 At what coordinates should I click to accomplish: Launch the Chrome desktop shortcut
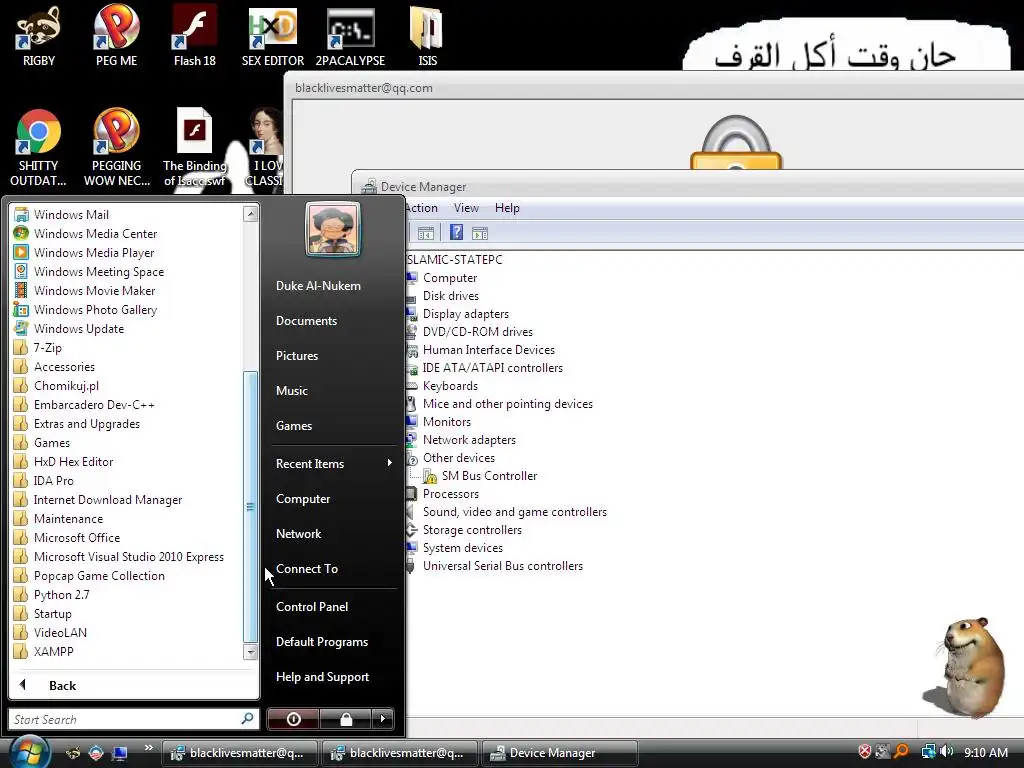(x=39, y=148)
